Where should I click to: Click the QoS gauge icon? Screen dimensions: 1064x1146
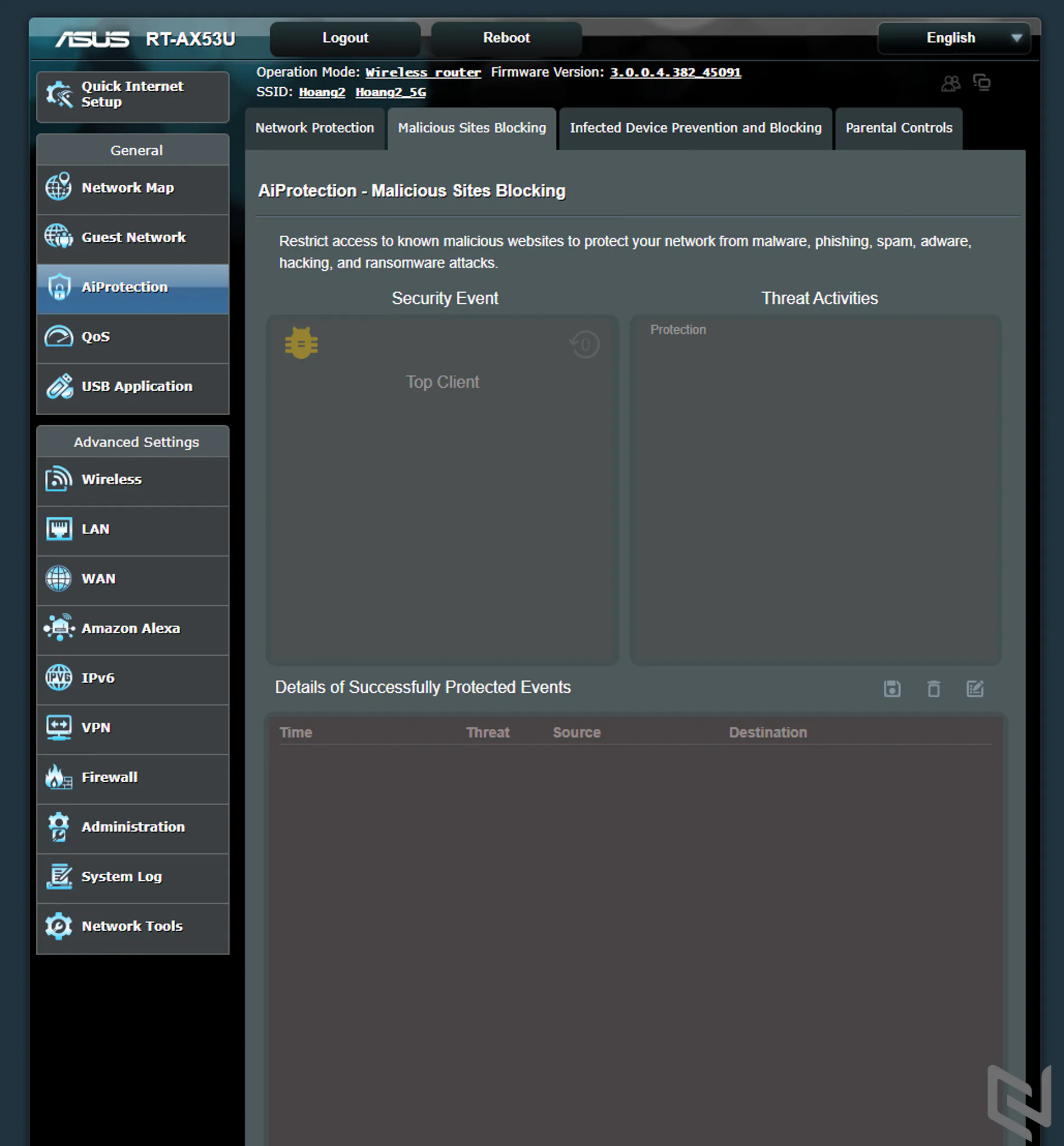[x=59, y=337]
